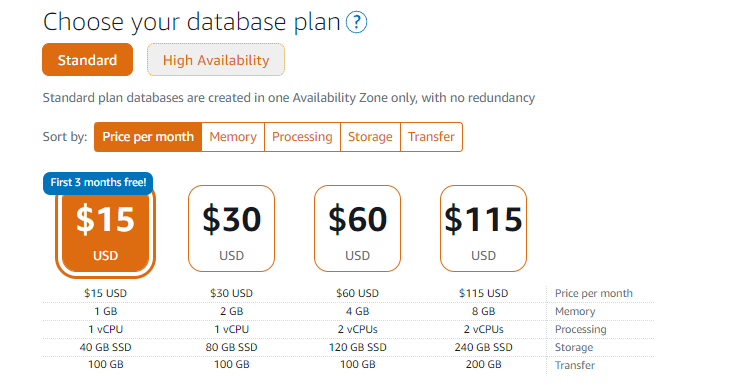743x386 pixels.
Task: Click the 2 vCPUs value under $60
Action: pos(357,329)
